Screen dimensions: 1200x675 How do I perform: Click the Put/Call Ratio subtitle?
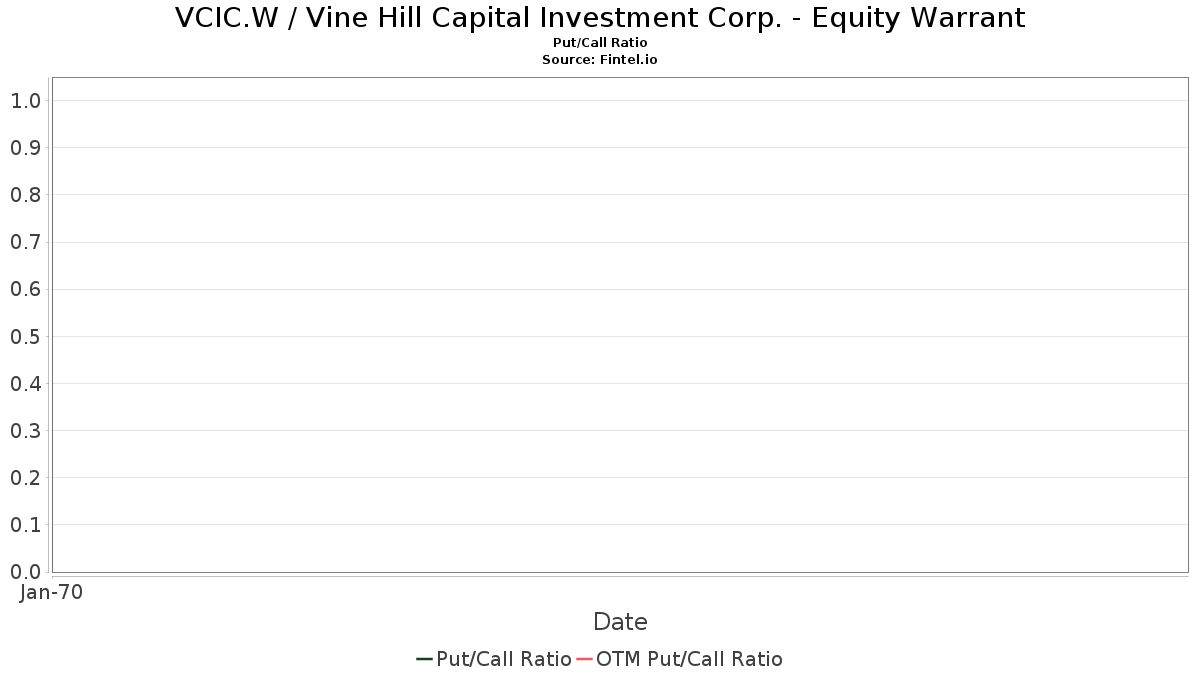point(600,43)
